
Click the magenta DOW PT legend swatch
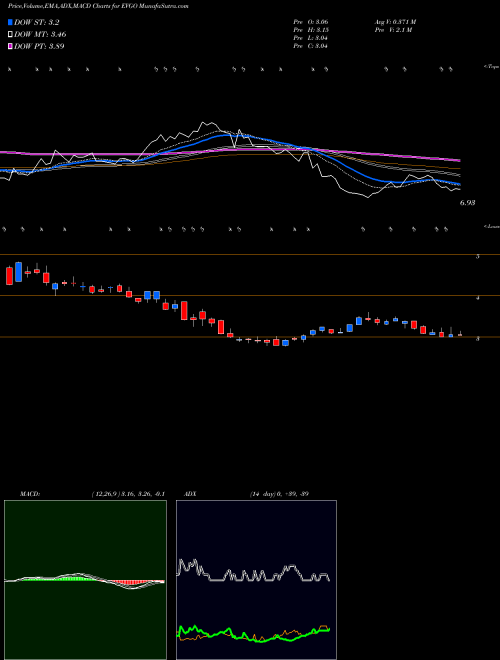tap(10, 46)
